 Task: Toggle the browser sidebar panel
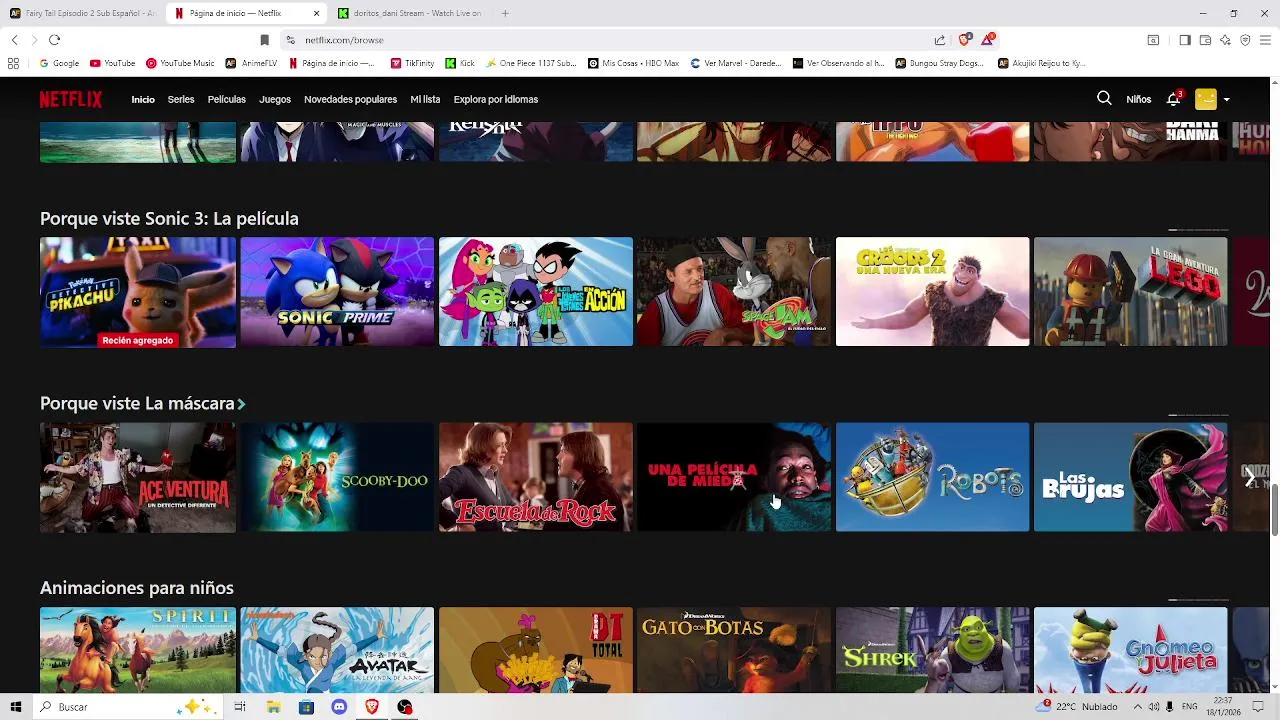(1185, 40)
